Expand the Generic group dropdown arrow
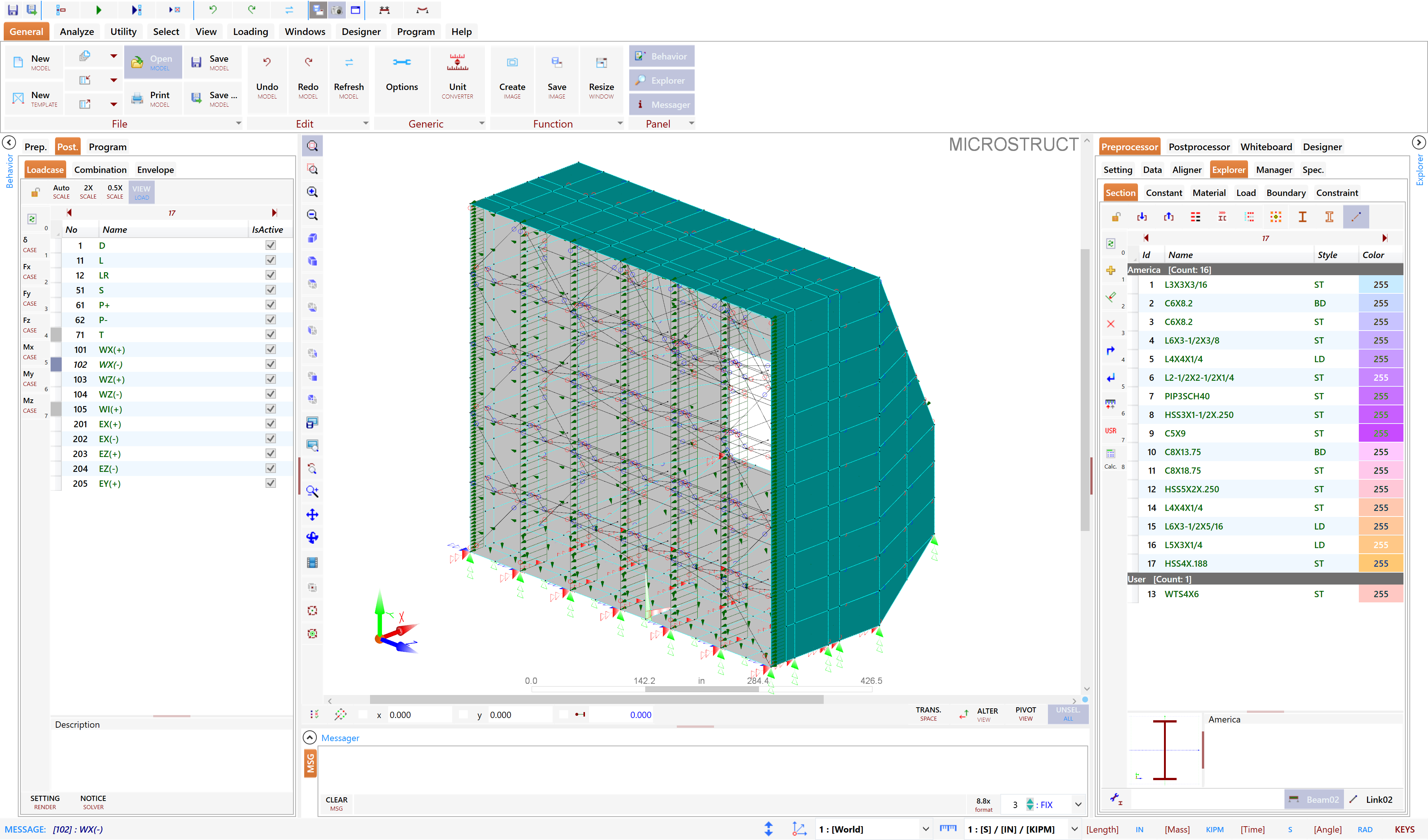Screen dimensions: 1428x840 pos(482,123)
